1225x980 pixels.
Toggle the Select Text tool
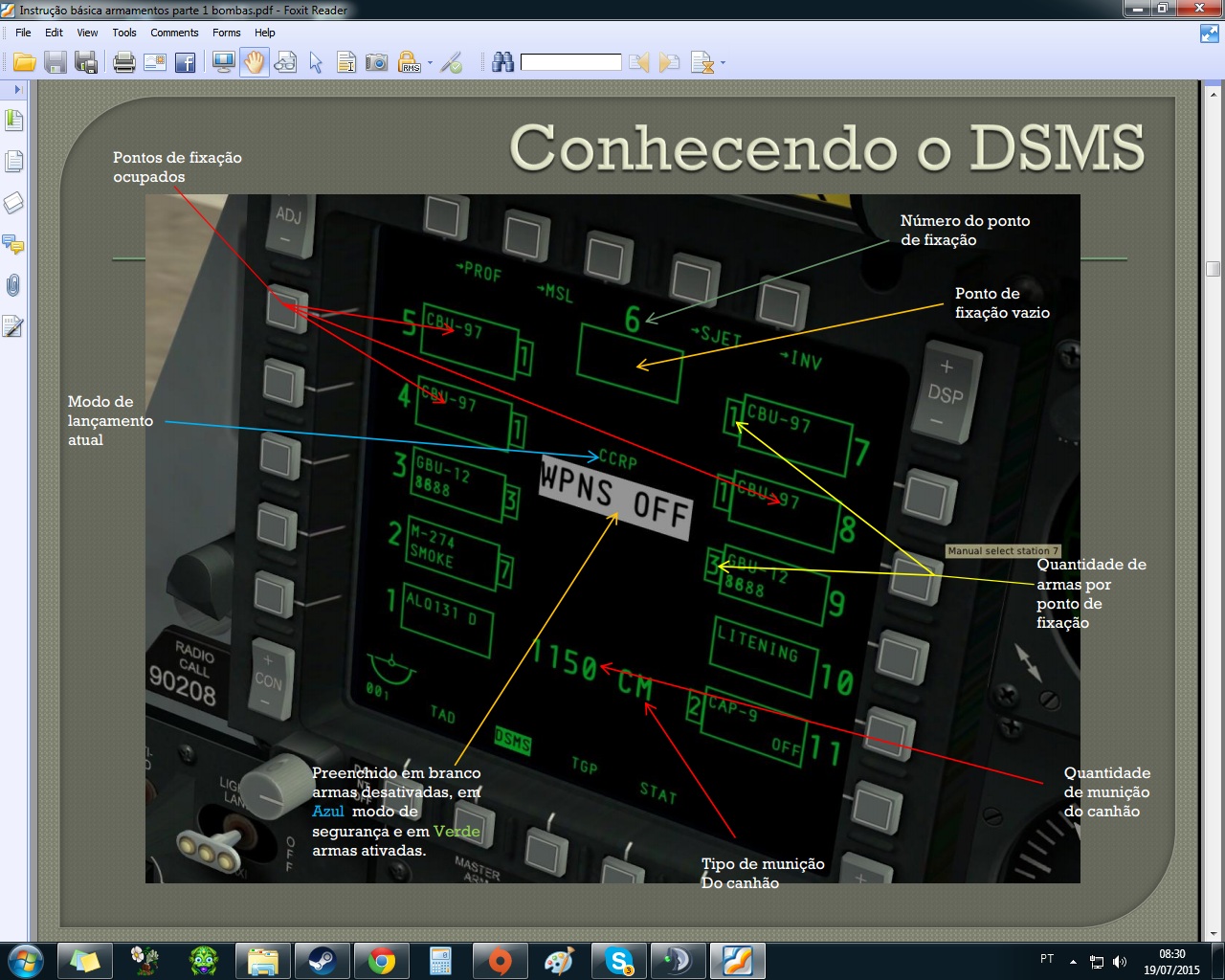(345, 63)
